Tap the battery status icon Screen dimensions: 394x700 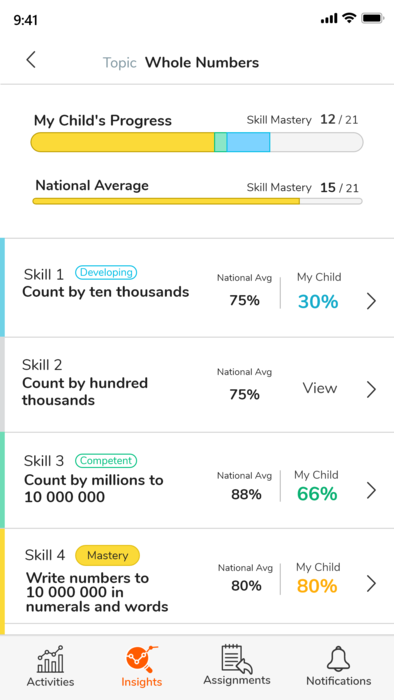pyautogui.click(x=373, y=18)
